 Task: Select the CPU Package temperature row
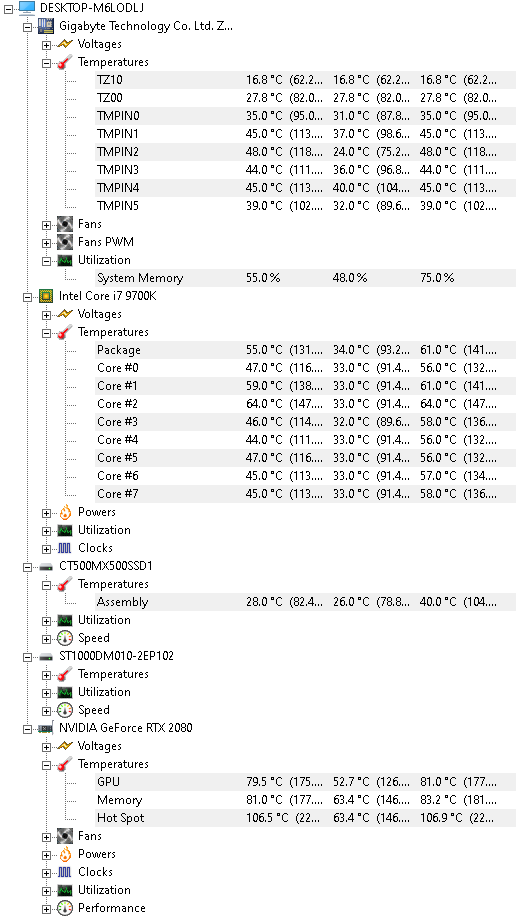pos(306,350)
